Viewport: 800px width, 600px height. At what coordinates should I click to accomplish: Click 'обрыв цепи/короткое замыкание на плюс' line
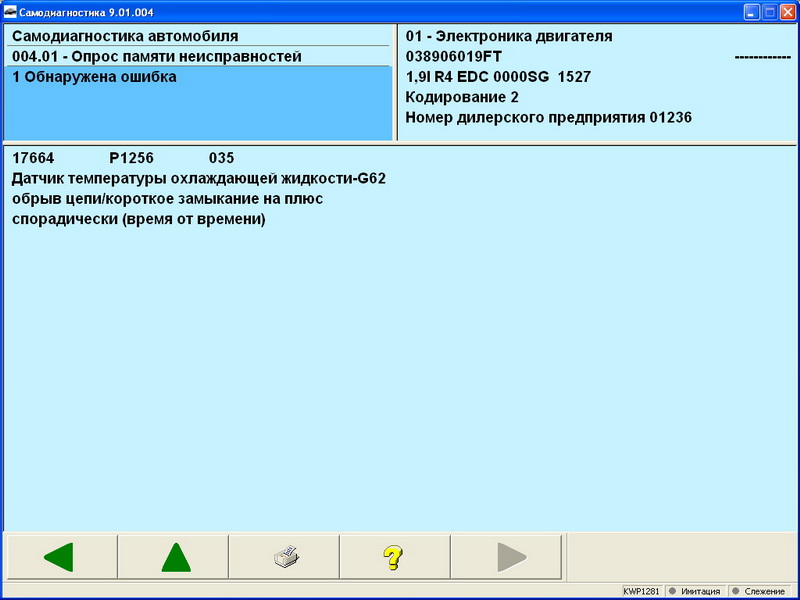[167, 199]
